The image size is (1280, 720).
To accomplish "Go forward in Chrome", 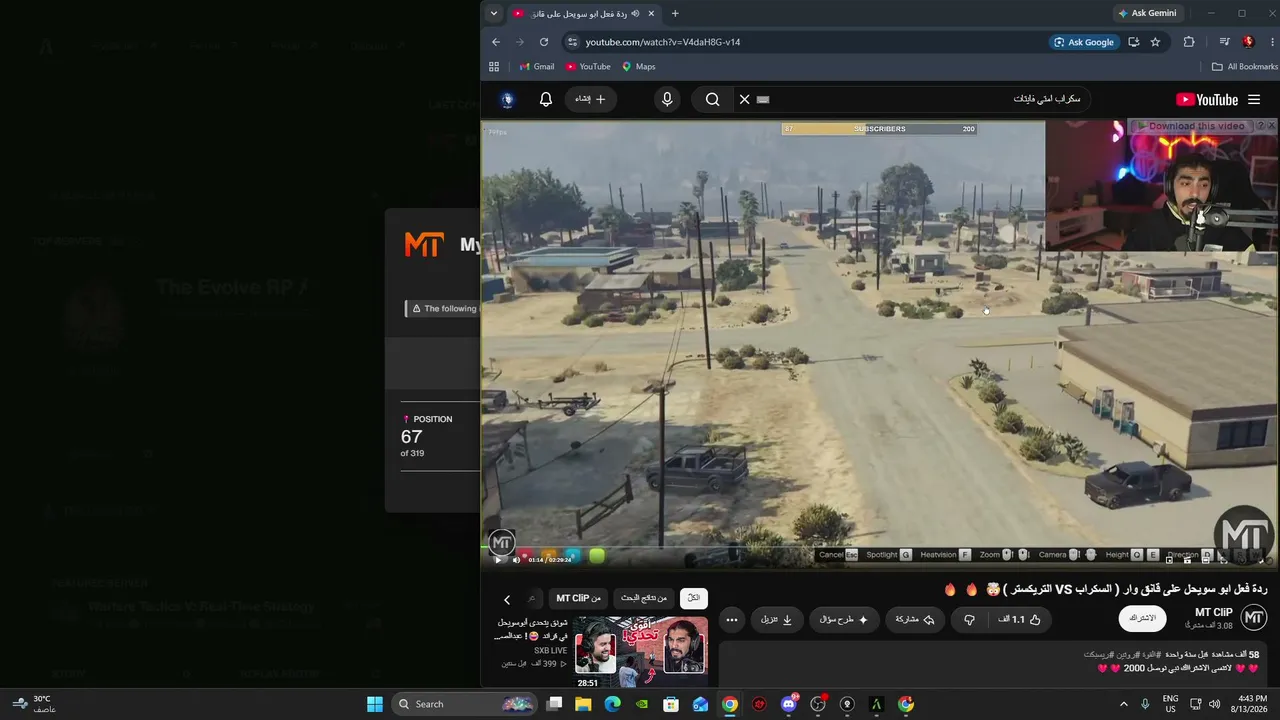I will pos(519,42).
